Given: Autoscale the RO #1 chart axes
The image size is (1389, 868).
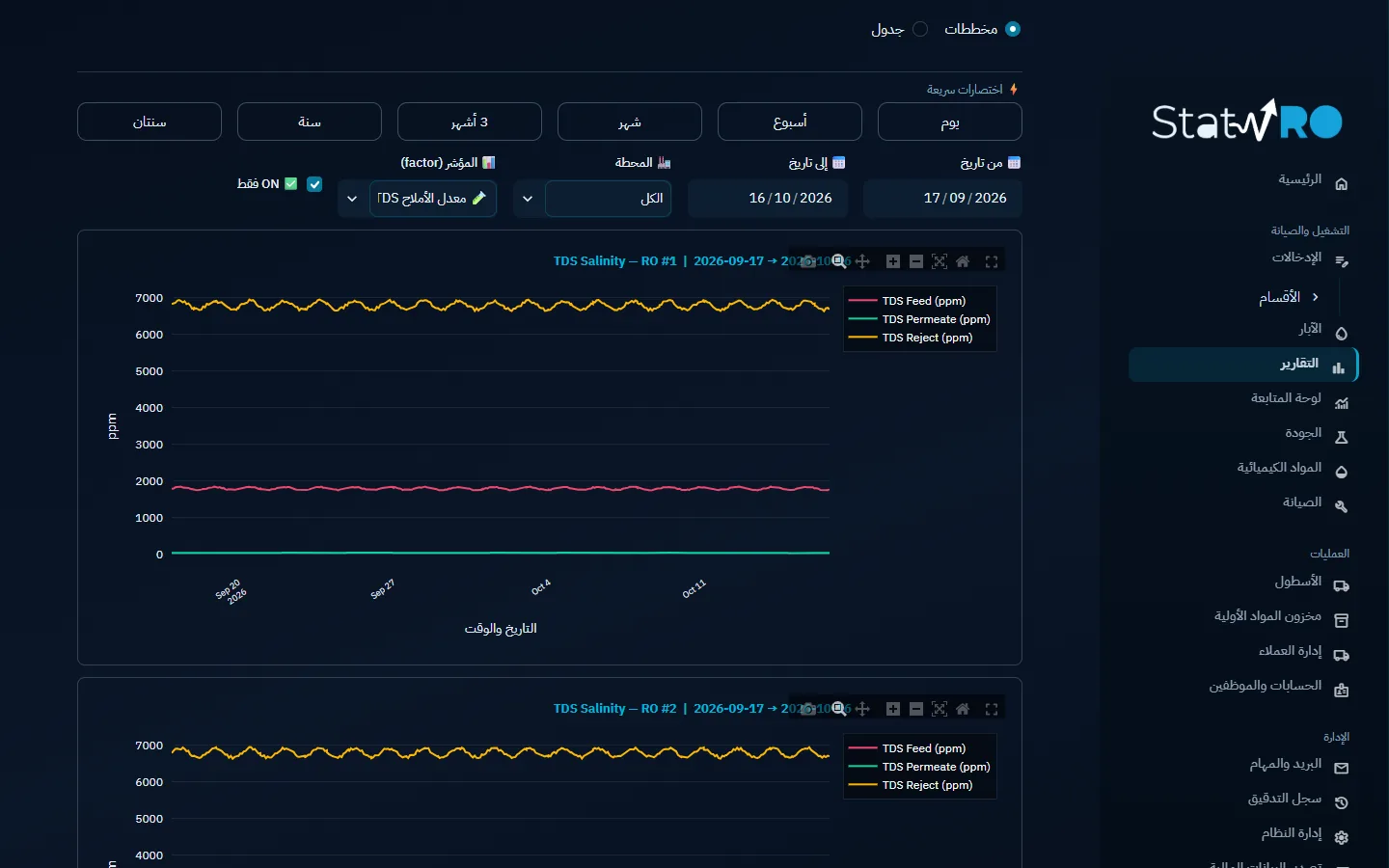Looking at the screenshot, I should pyautogui.click(x=940, y=261).
